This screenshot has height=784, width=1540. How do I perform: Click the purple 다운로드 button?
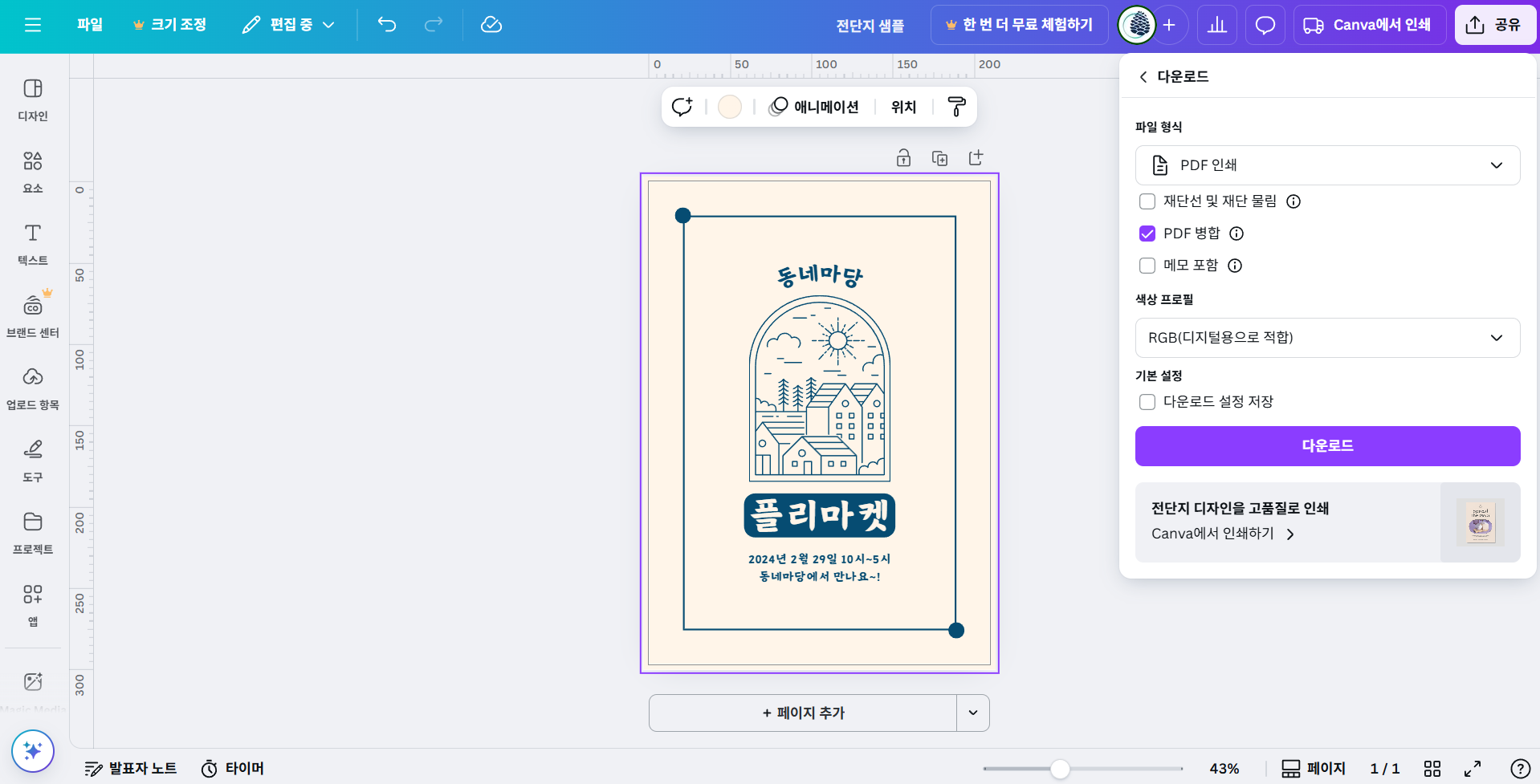tap(1327, 446)
